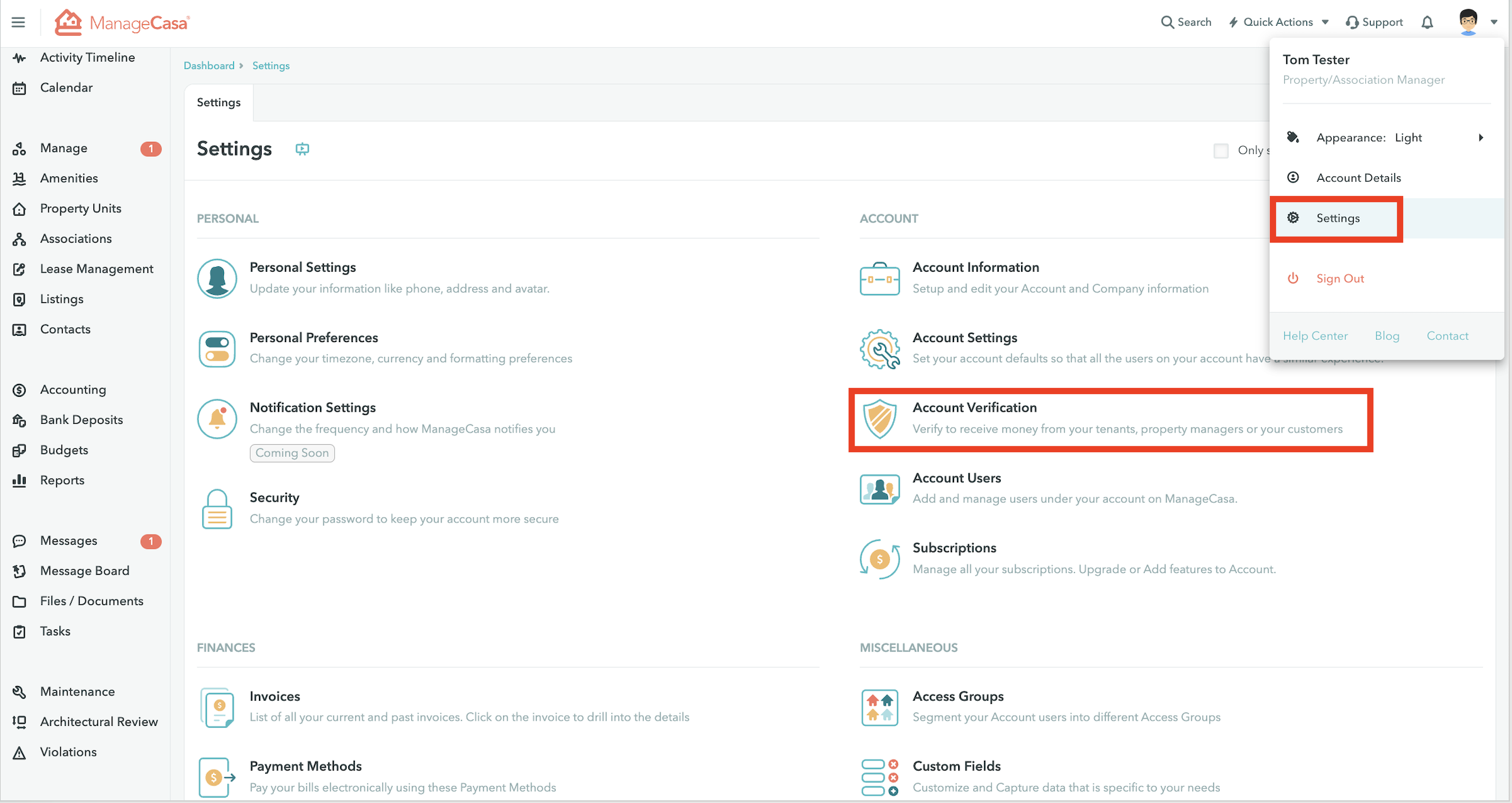Screen dimensions: 1512x803
Task: Open the Help Center link
Action: [x=1315, y=336]
